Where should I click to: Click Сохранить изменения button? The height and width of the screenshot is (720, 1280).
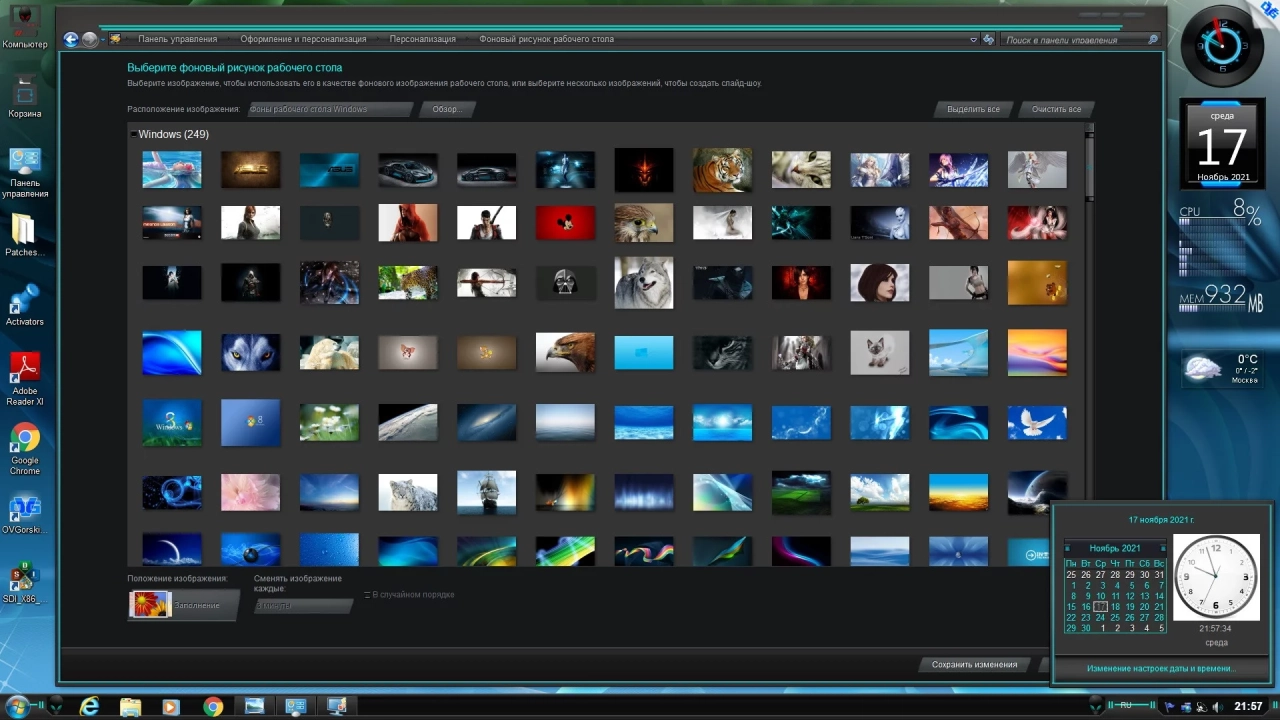(x=974, y=664)
